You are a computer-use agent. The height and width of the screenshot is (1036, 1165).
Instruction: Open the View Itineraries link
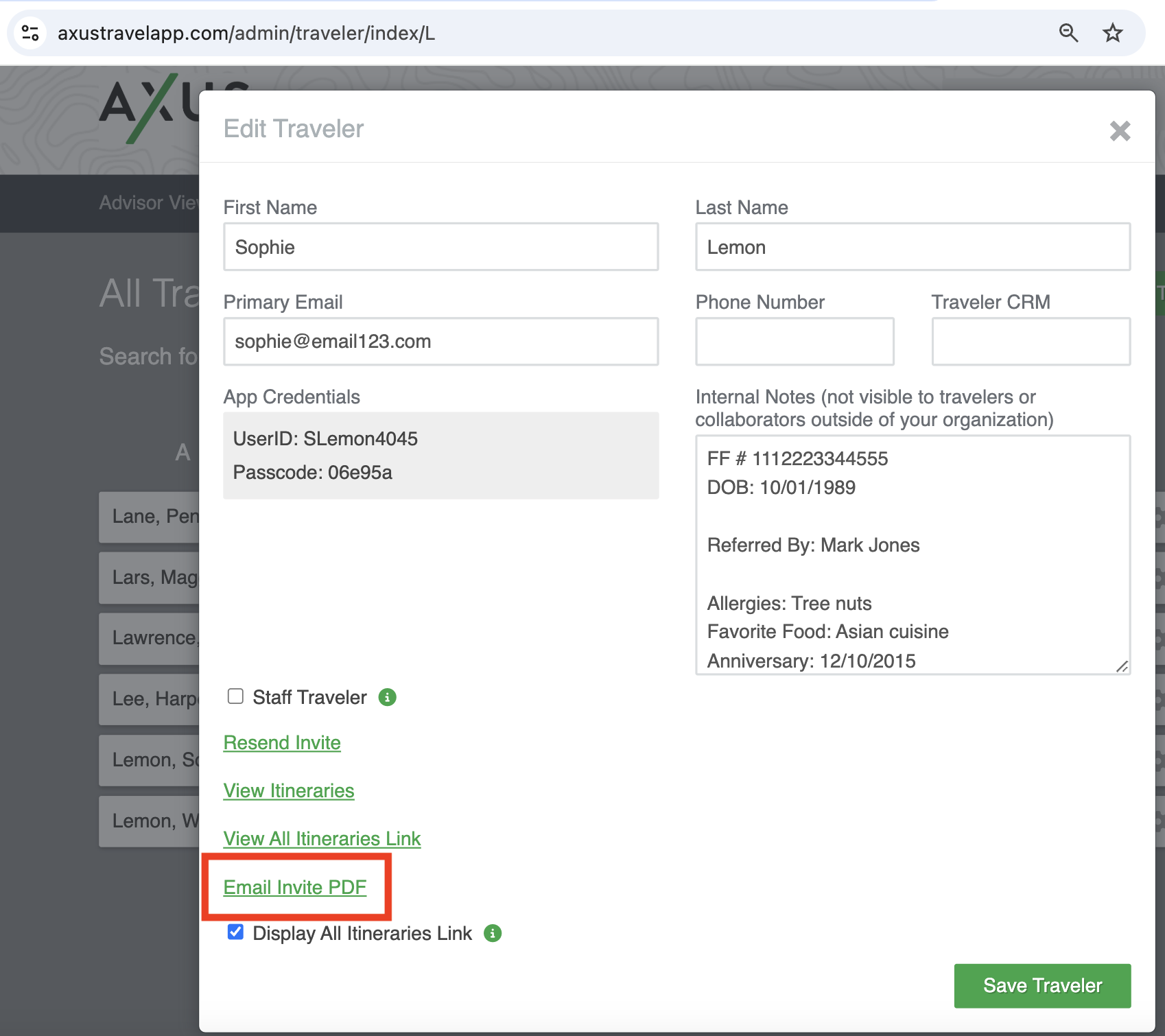click(x=289, y=790)
